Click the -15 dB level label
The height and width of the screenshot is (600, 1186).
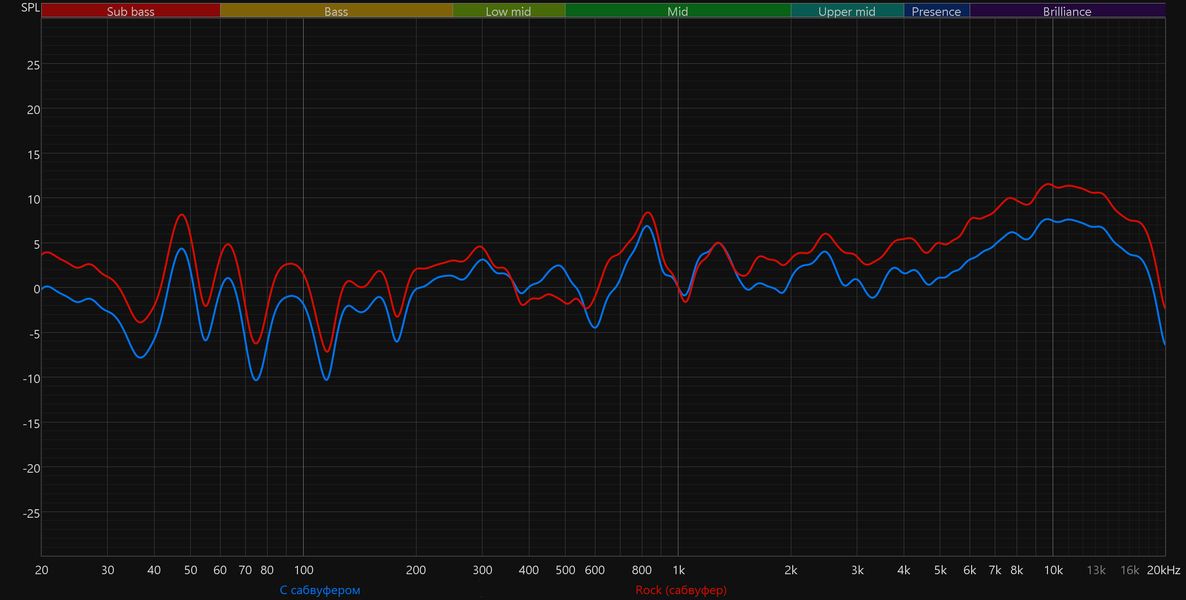point(31,423)
